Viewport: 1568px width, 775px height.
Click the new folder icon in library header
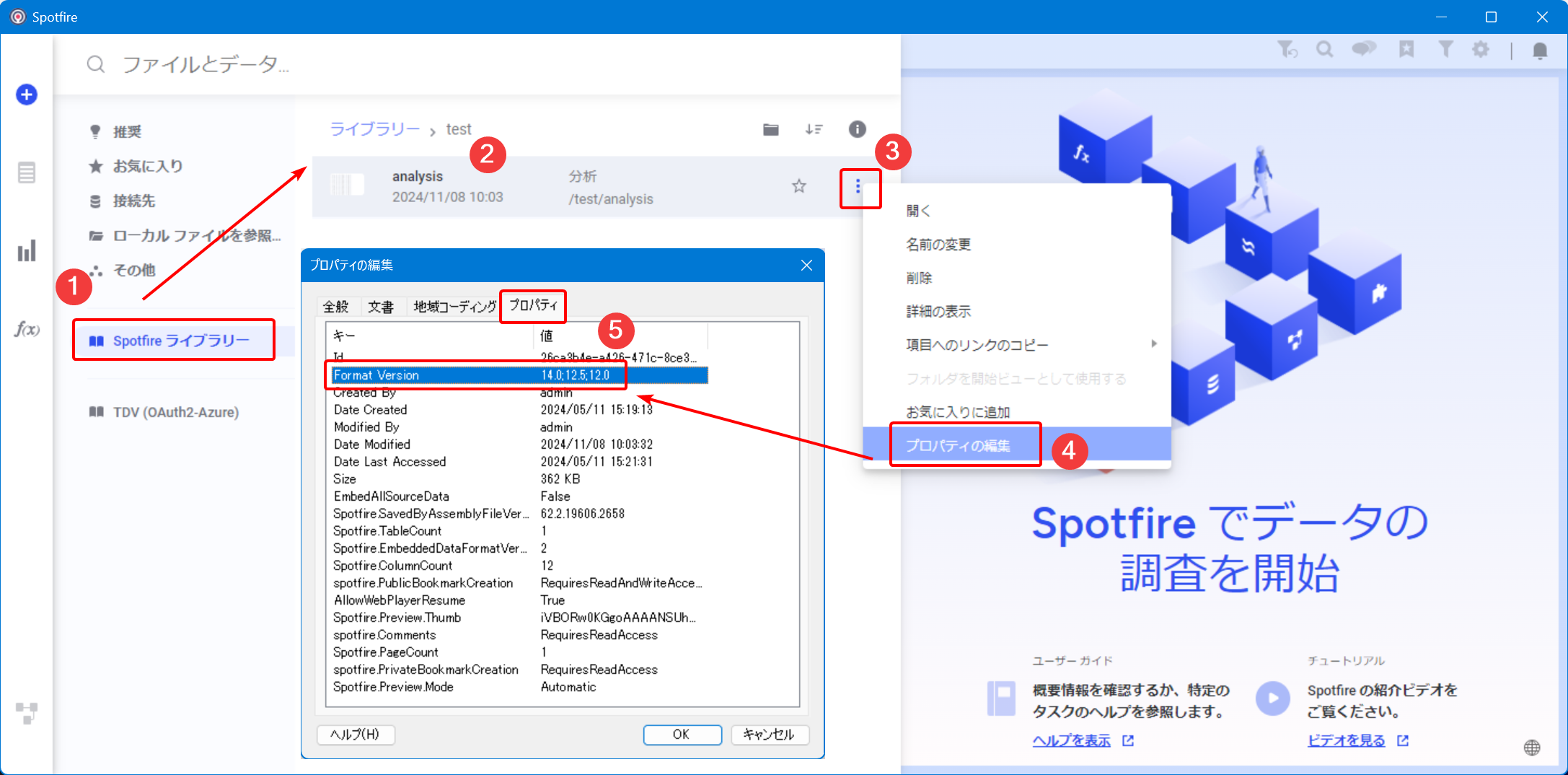[771, 129]
